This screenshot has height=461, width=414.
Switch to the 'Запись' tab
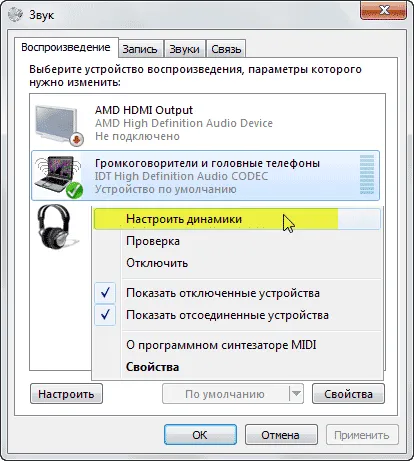(x=140, y=49)
